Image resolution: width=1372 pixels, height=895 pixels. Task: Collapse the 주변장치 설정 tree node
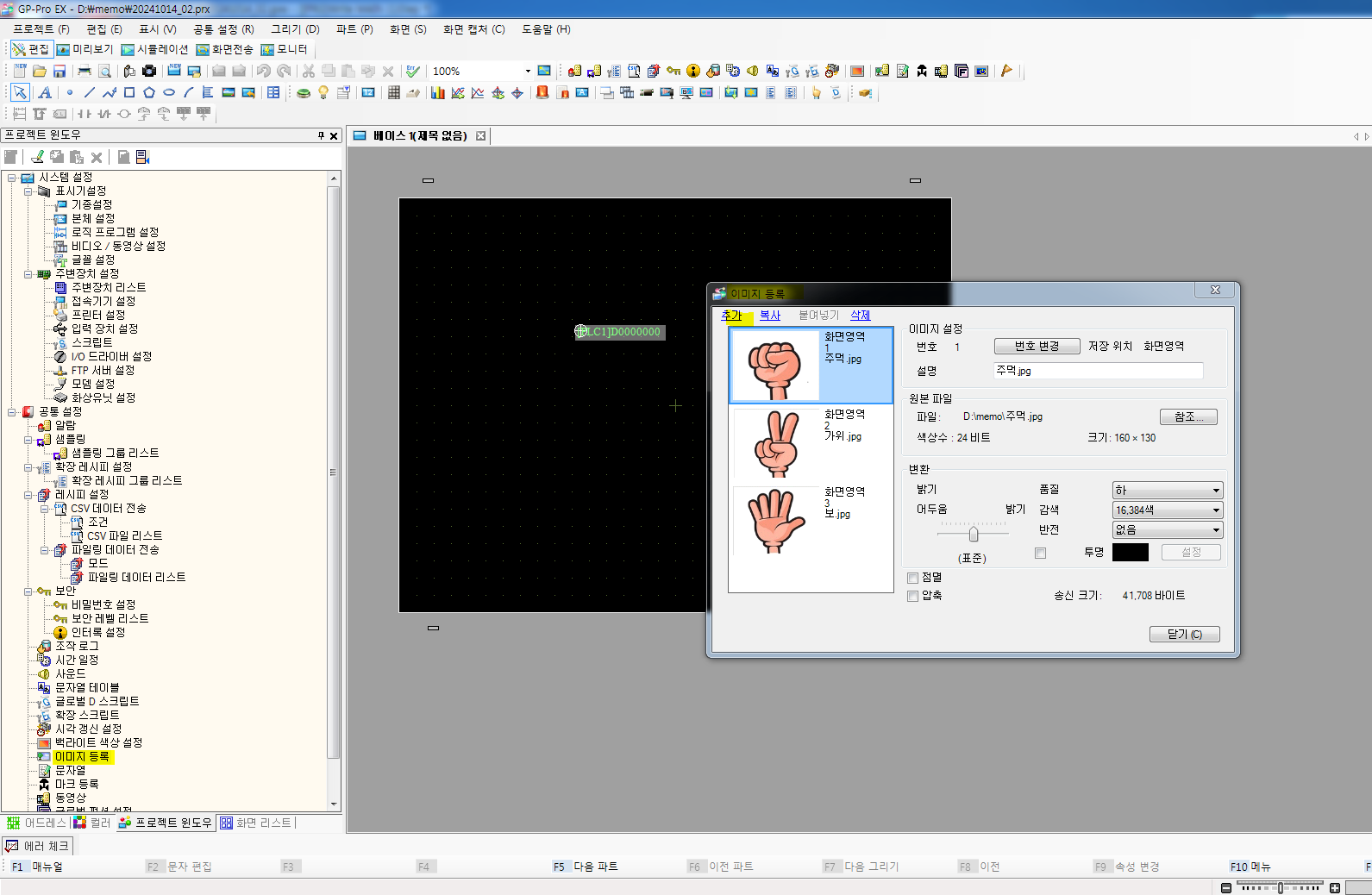click(28, 274)
